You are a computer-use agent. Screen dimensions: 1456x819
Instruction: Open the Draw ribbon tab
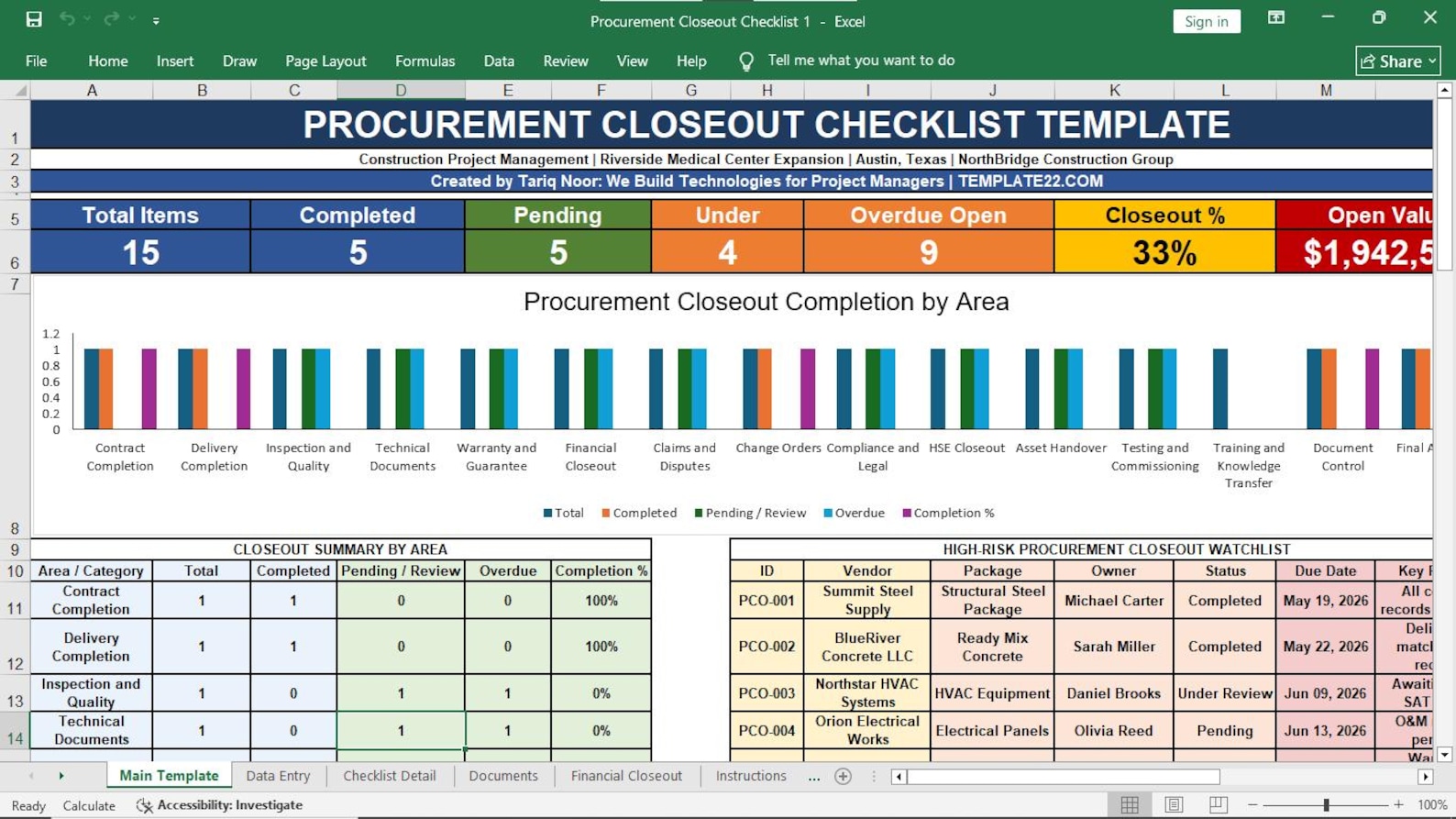click(x=239, y=61)
